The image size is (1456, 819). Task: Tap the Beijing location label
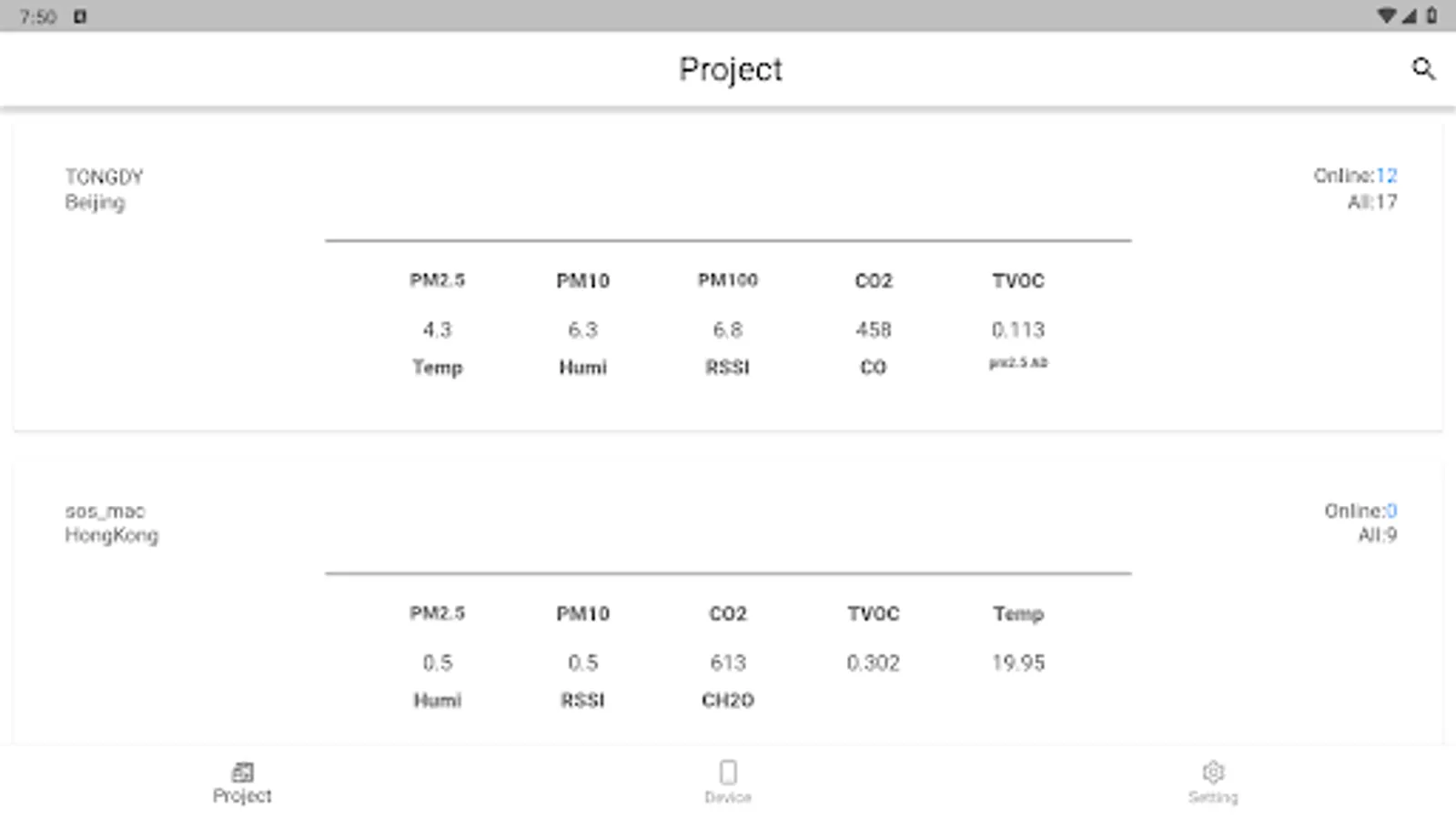(95, 202)
